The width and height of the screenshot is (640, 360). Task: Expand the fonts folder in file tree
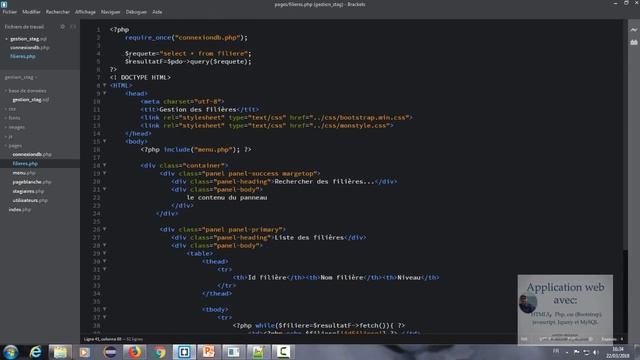[13, 118]
